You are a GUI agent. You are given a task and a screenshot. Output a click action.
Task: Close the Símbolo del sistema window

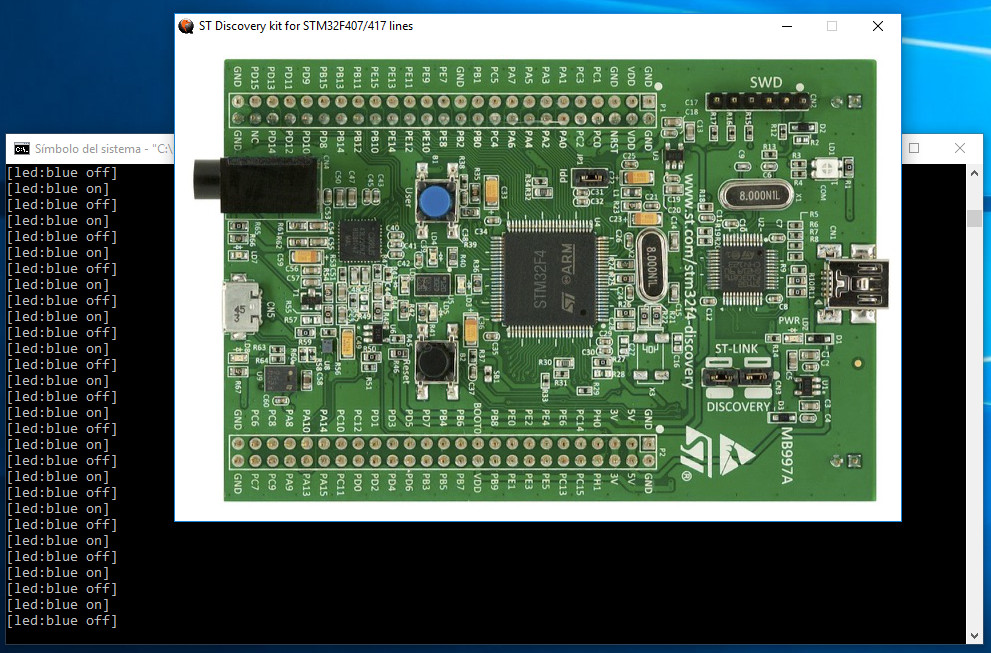click(x=960, y=148)
